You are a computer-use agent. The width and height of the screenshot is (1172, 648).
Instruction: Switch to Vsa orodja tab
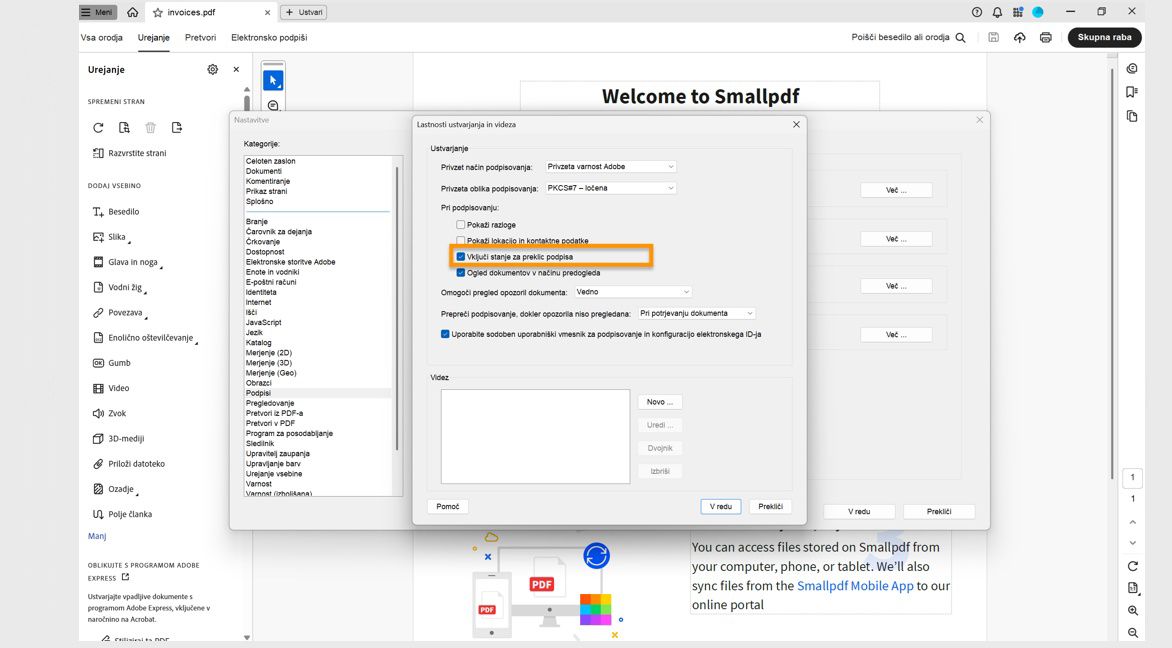(x=102, y=37)
